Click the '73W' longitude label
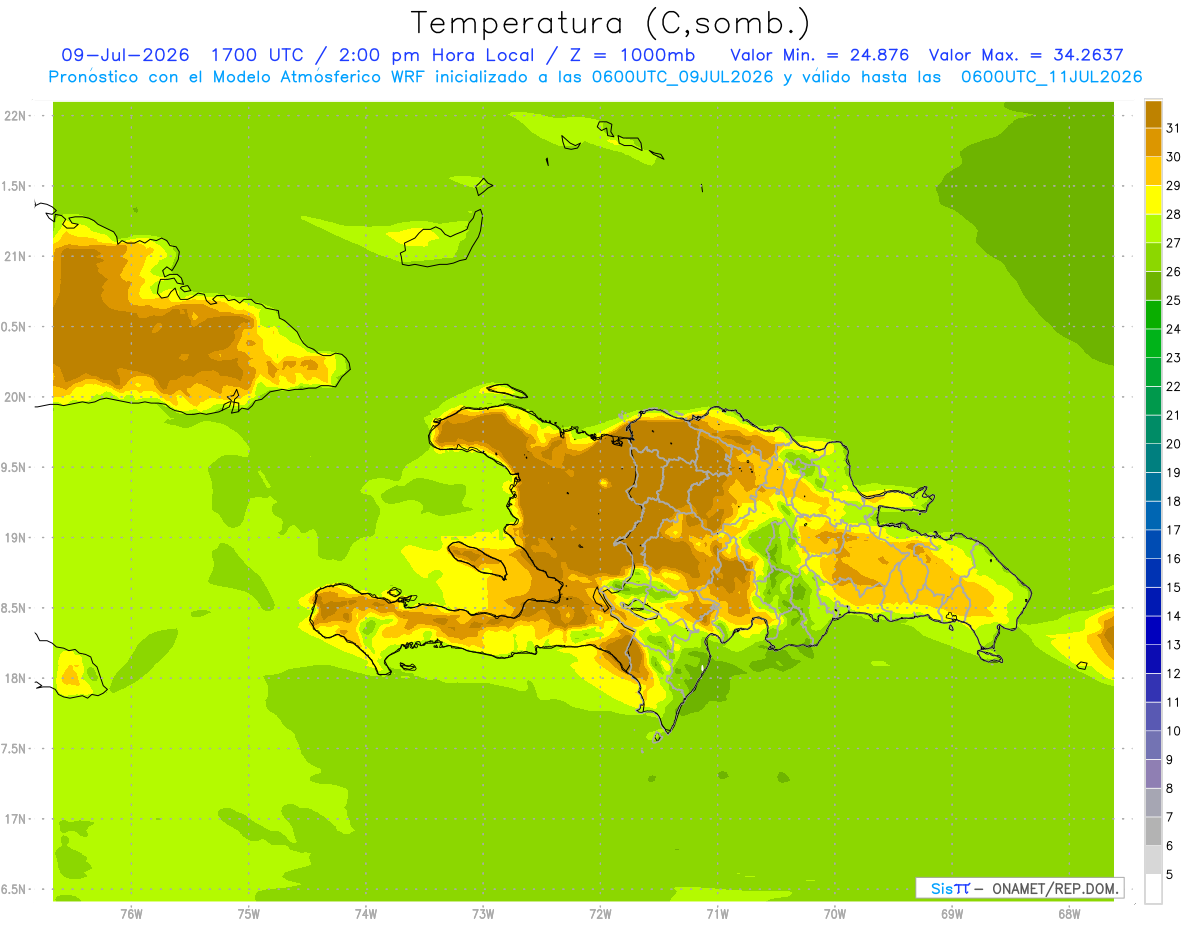Viewport: 1200px width, 927px height. pyautogui.click(x=483, y=914)
